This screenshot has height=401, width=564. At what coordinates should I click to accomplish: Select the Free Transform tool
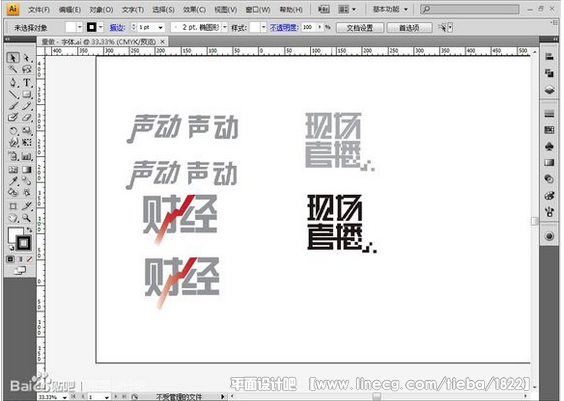[x=27, y=142]
